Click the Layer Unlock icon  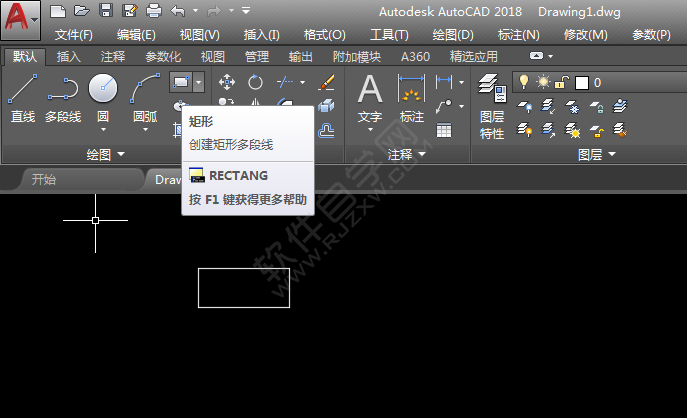(x=597, y=130)
